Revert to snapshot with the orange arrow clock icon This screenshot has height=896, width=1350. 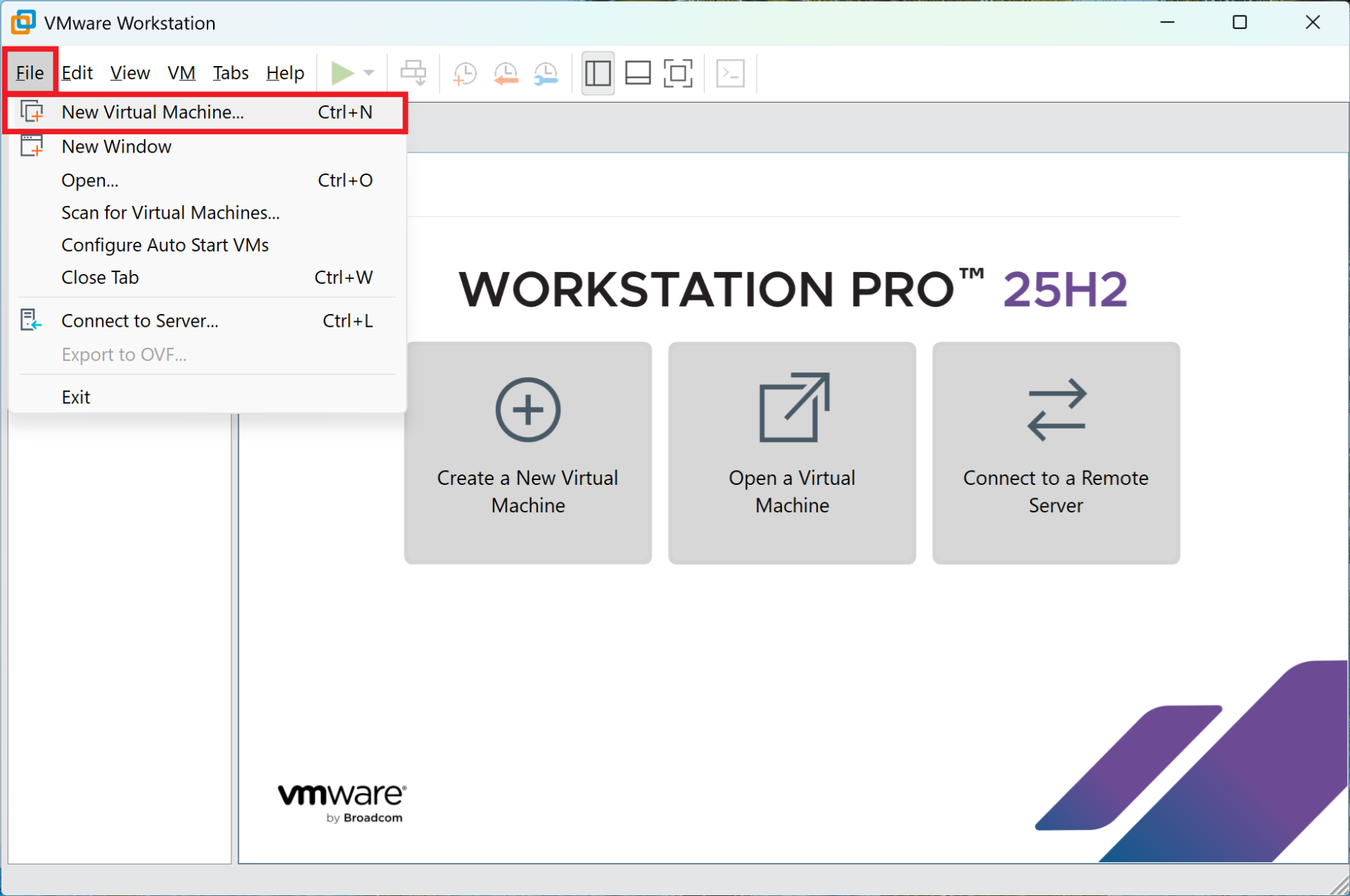click(505, 72)
